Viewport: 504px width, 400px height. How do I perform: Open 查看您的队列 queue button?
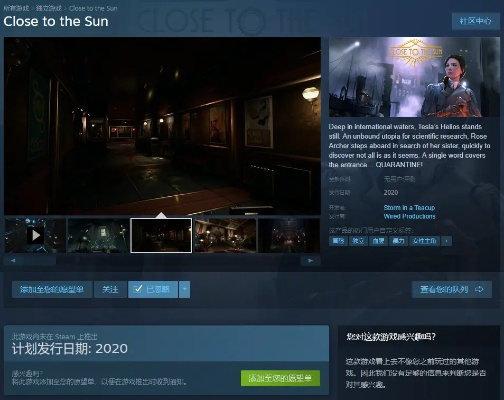[452, 289]
